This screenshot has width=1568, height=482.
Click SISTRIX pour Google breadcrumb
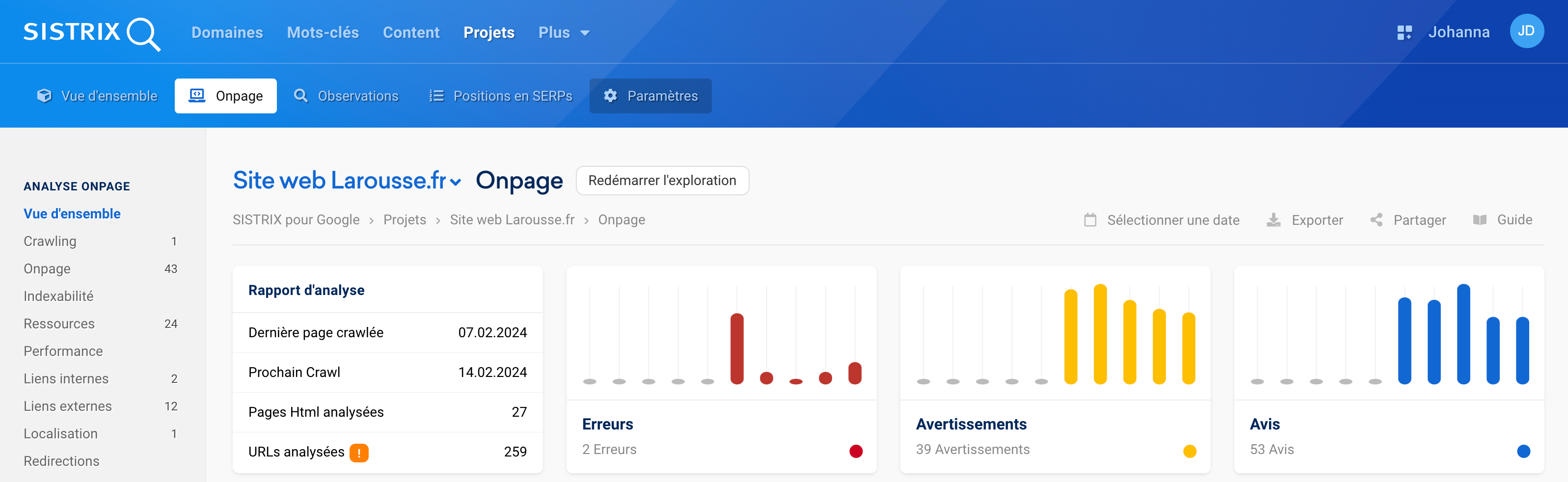tap(296, 220)
